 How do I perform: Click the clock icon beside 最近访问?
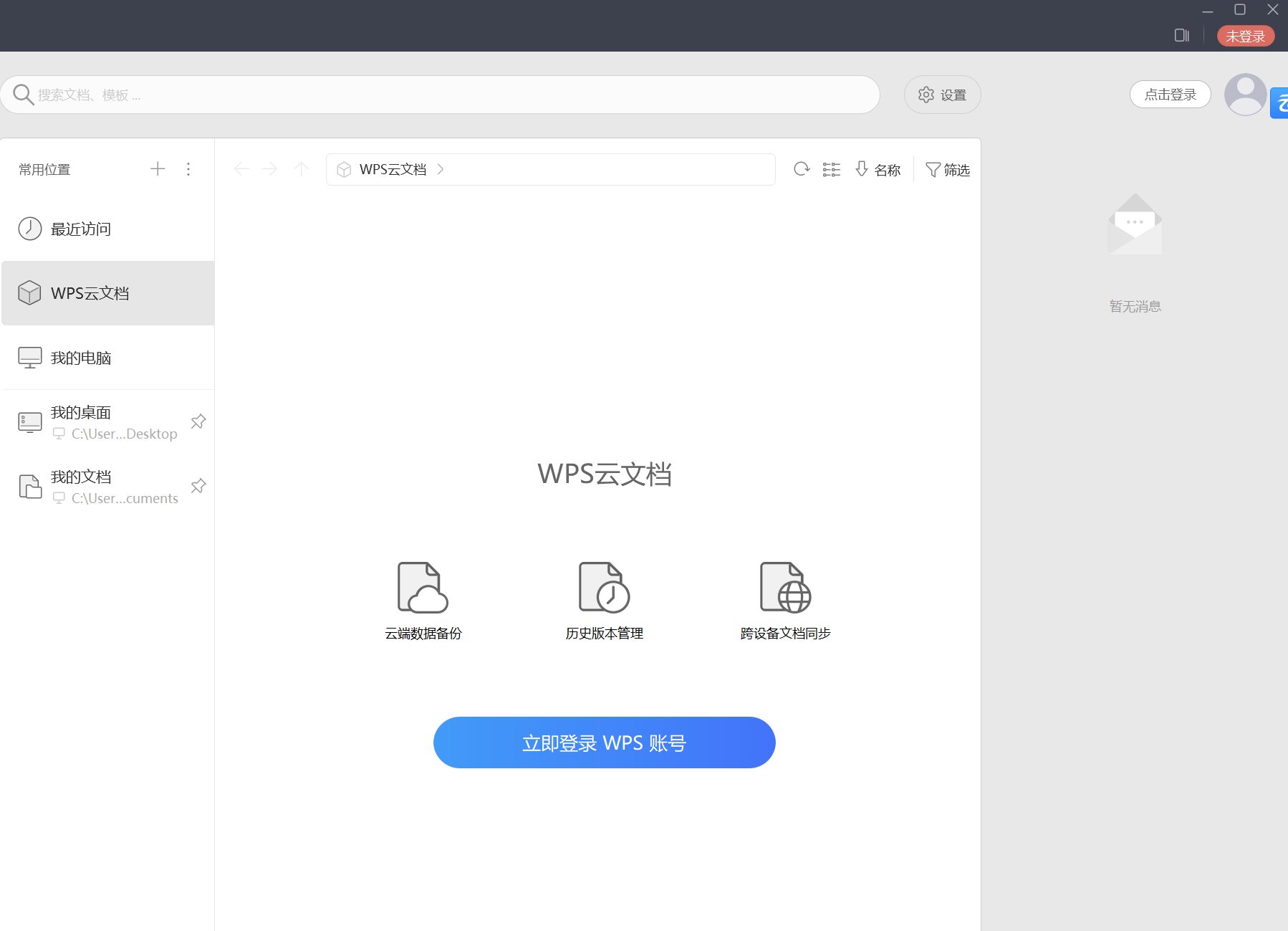click(x=29, y=229)
